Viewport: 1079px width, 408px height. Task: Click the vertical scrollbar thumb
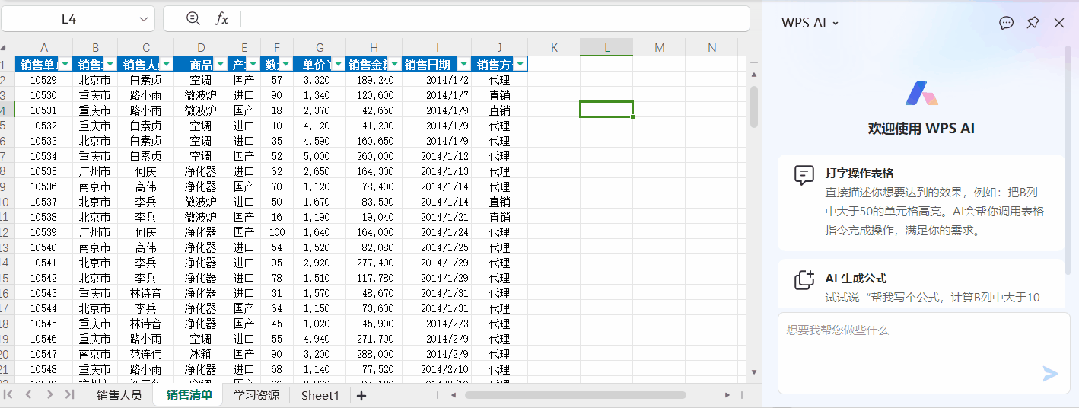(x=754, y=107)
